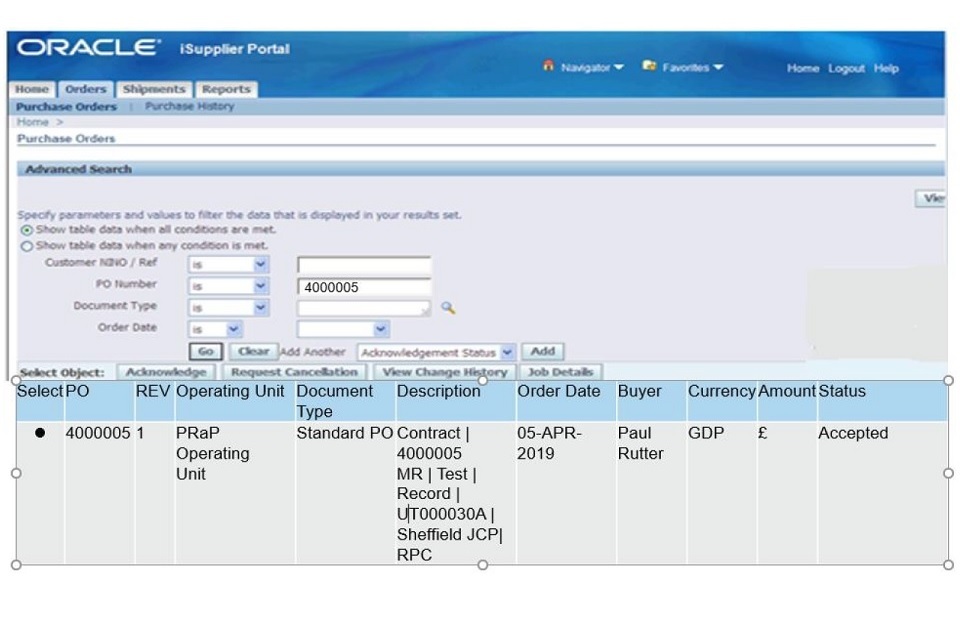Switch to the Reports tab
Image resolution: width=960 pixels, height=640 pixels.
pos(226,89)
